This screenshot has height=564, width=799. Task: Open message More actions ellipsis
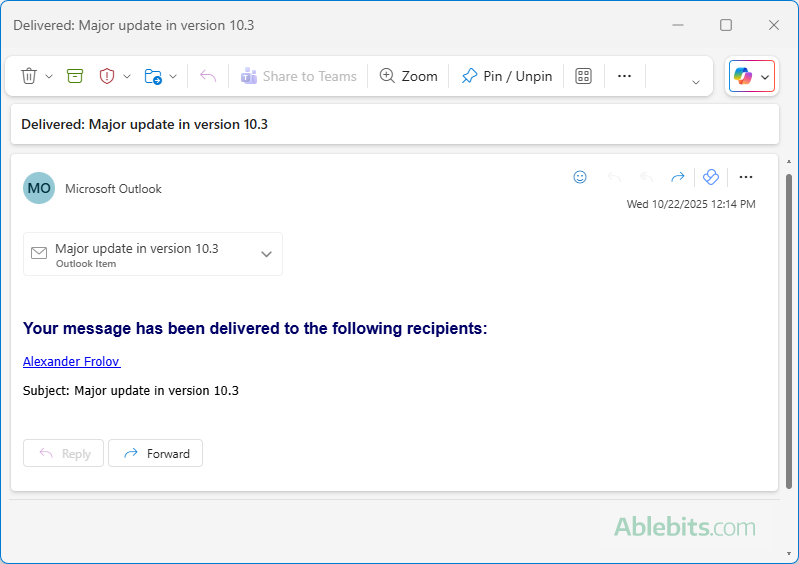coord(746,177)
